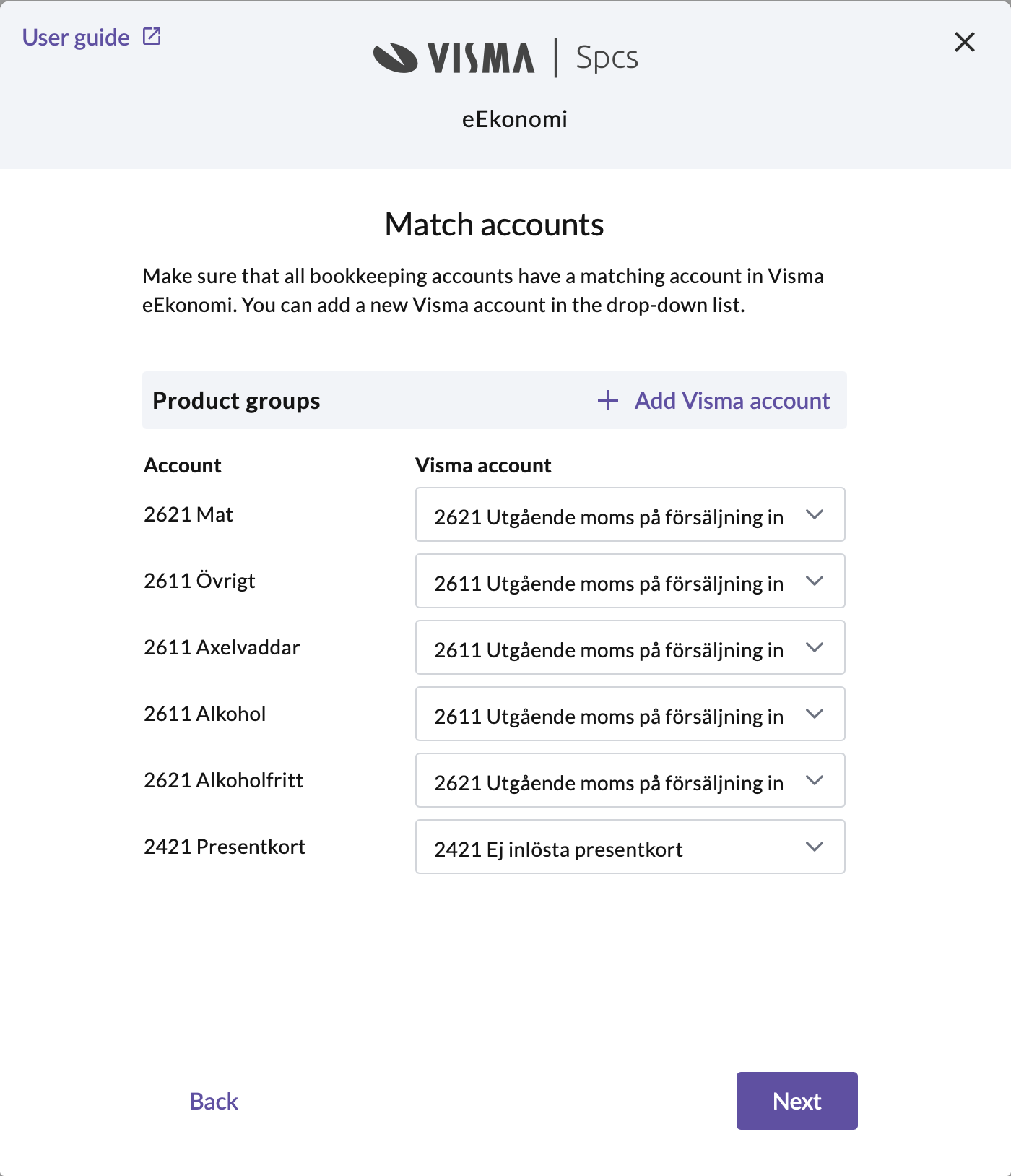Click Add Visma account link
The width and height of the screenshot is (1011, 1176).
click(732, 400)
